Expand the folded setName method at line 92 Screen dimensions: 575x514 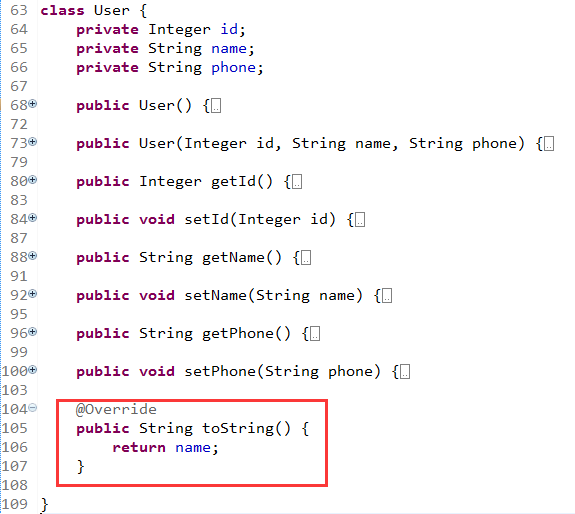(x=33, y=294)
